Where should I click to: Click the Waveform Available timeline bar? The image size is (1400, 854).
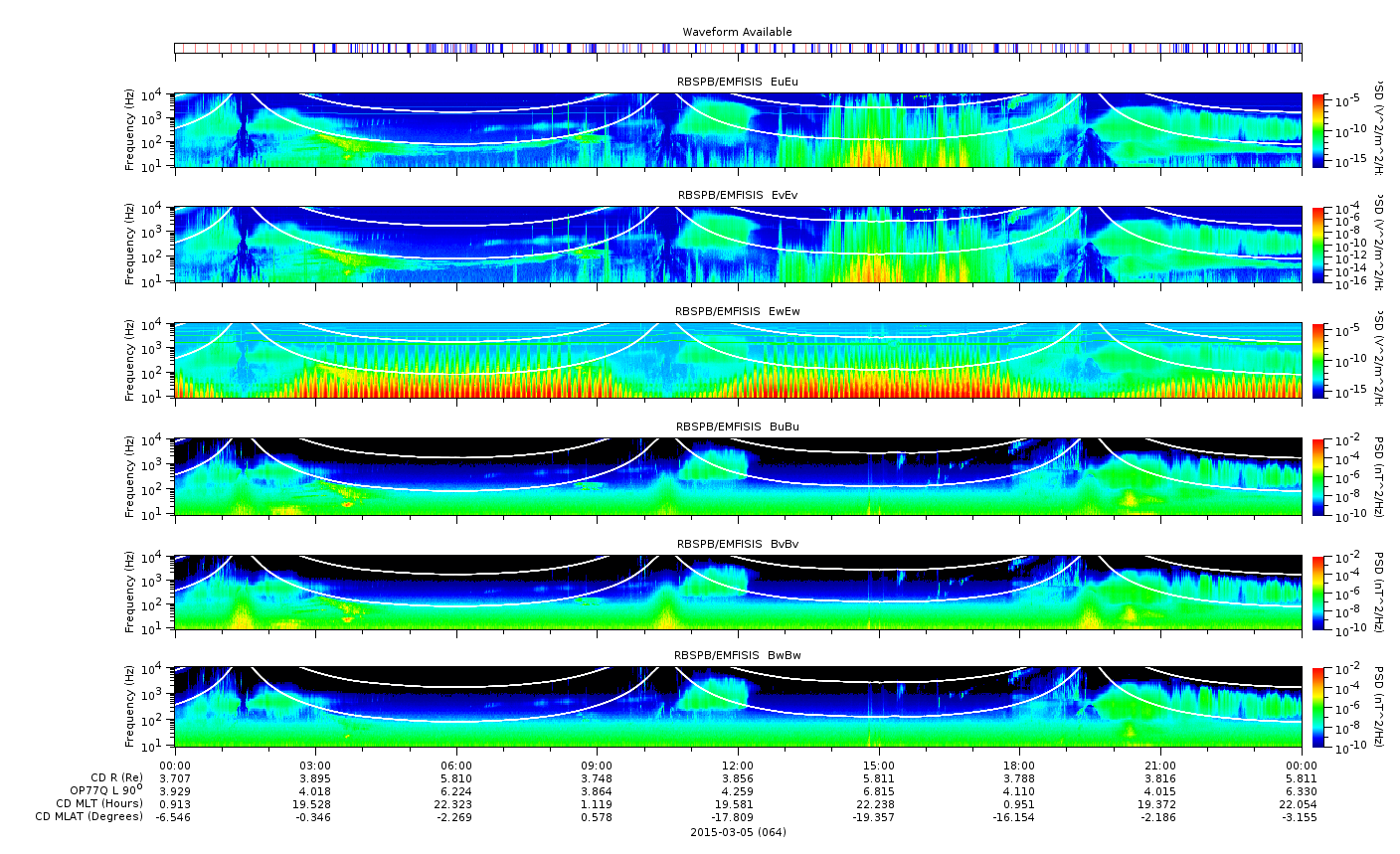coord(738,48)
